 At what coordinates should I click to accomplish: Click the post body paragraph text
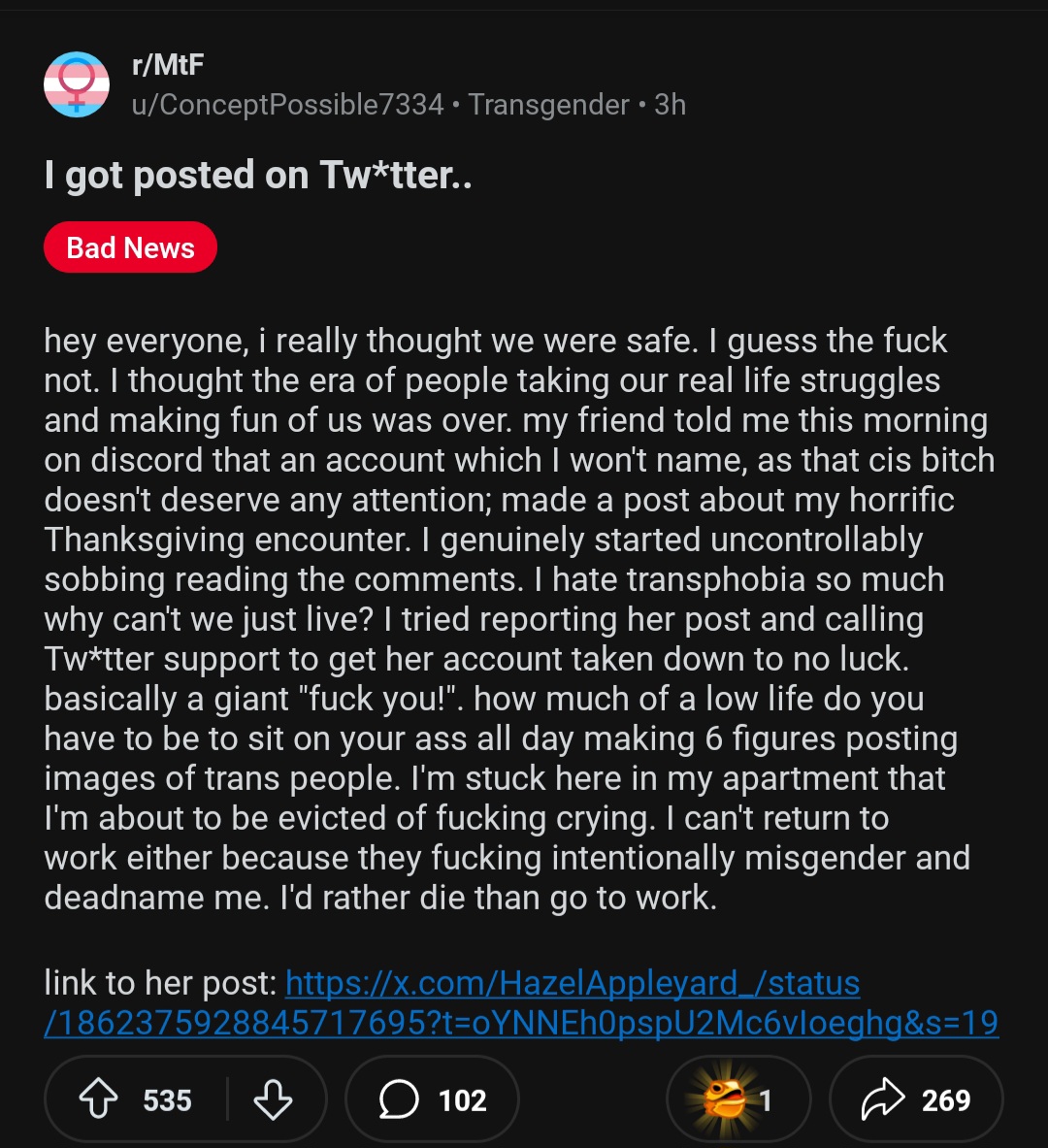click(x=505, y=618)
